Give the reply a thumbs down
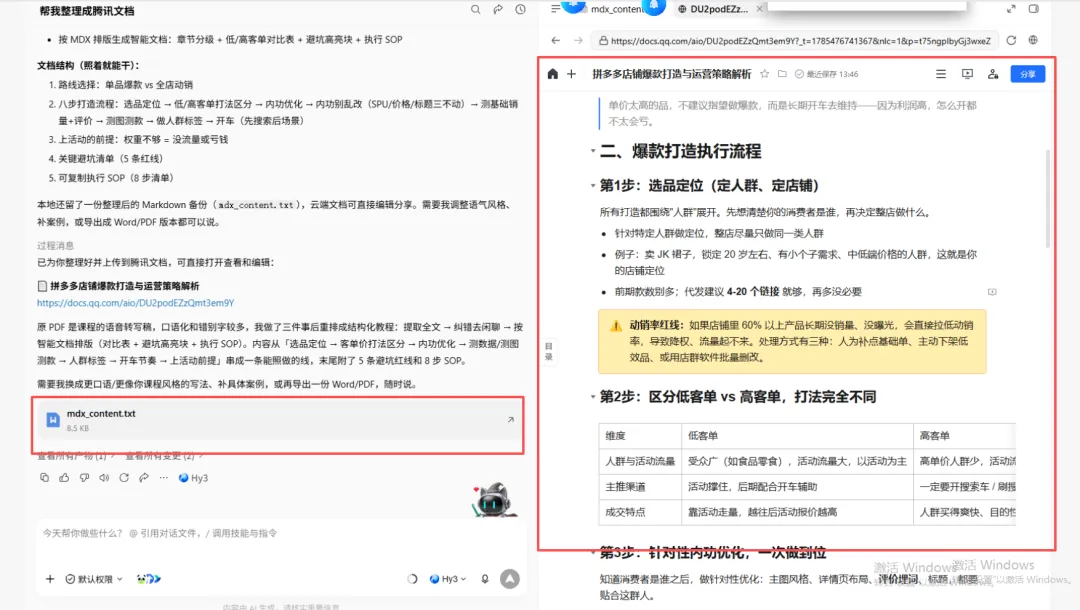1080x610 pixels. pyautogui.click(x=84, y=478)
